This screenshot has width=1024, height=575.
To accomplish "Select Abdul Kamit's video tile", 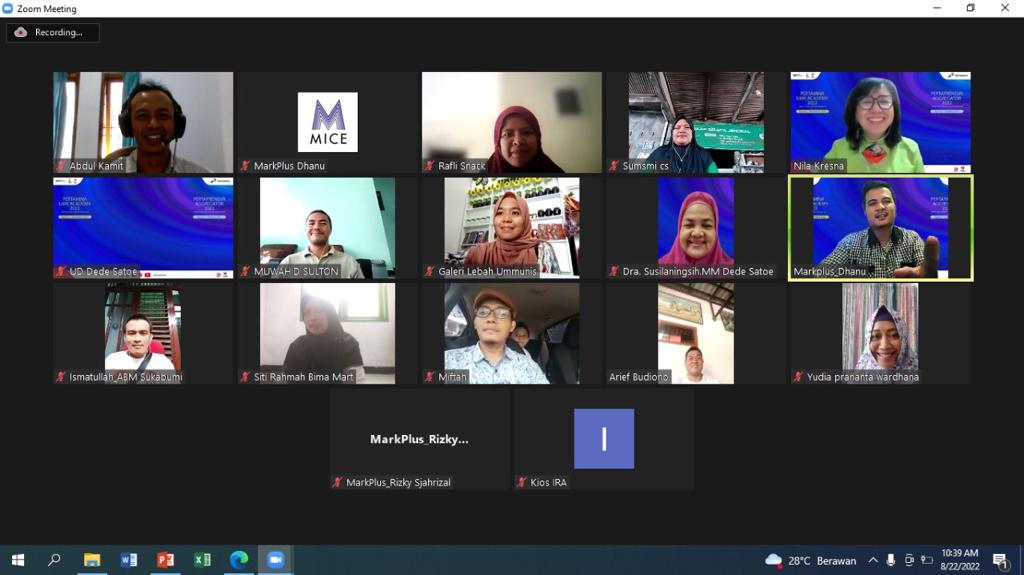I will click(x=143, y=122).
